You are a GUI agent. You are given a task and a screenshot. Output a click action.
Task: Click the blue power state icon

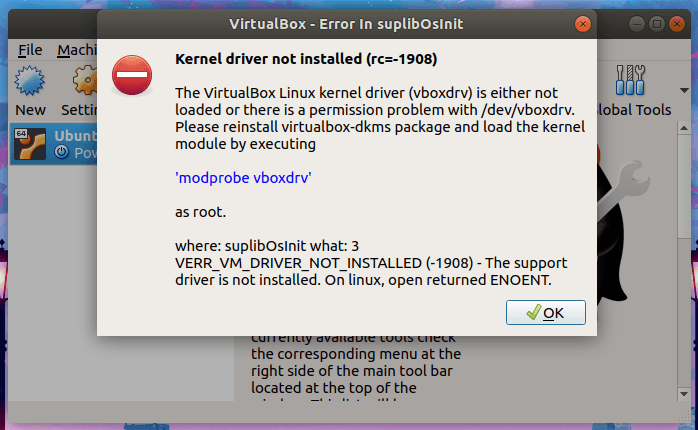point(61,152)
